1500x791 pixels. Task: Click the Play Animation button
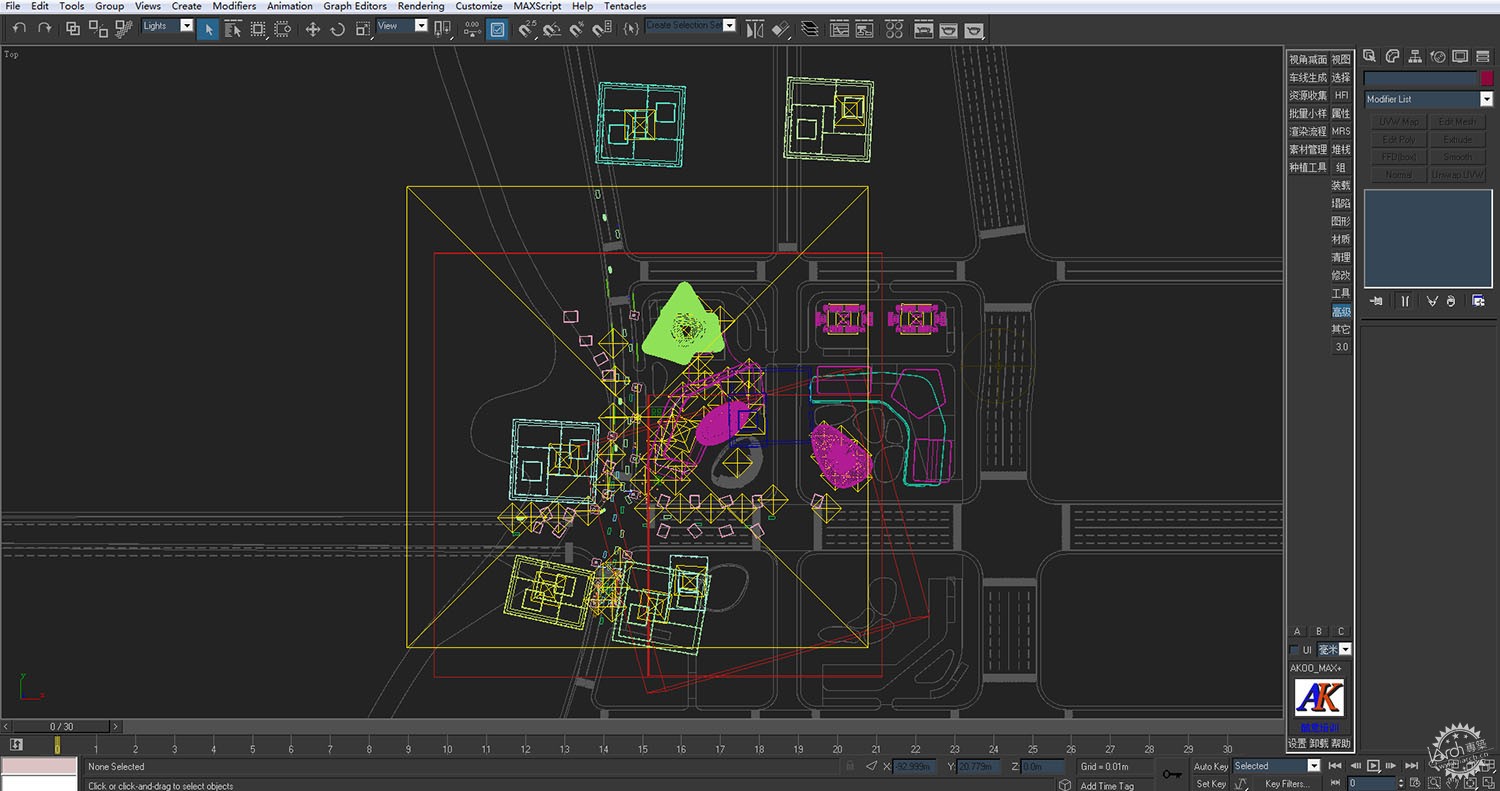[x=1374, y=766]
